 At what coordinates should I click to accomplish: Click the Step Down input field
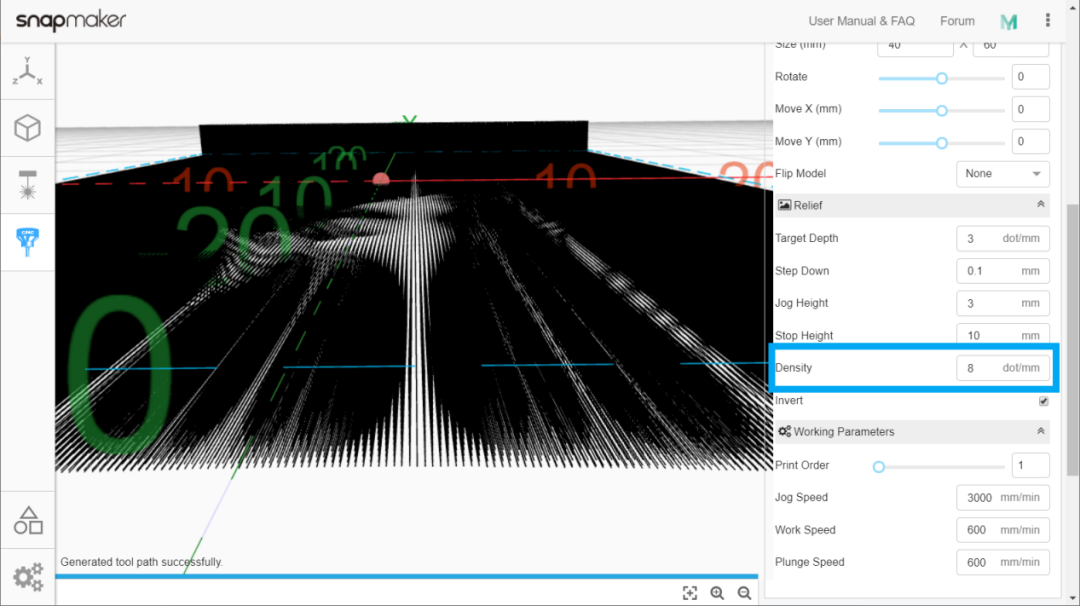[1003, 271]
